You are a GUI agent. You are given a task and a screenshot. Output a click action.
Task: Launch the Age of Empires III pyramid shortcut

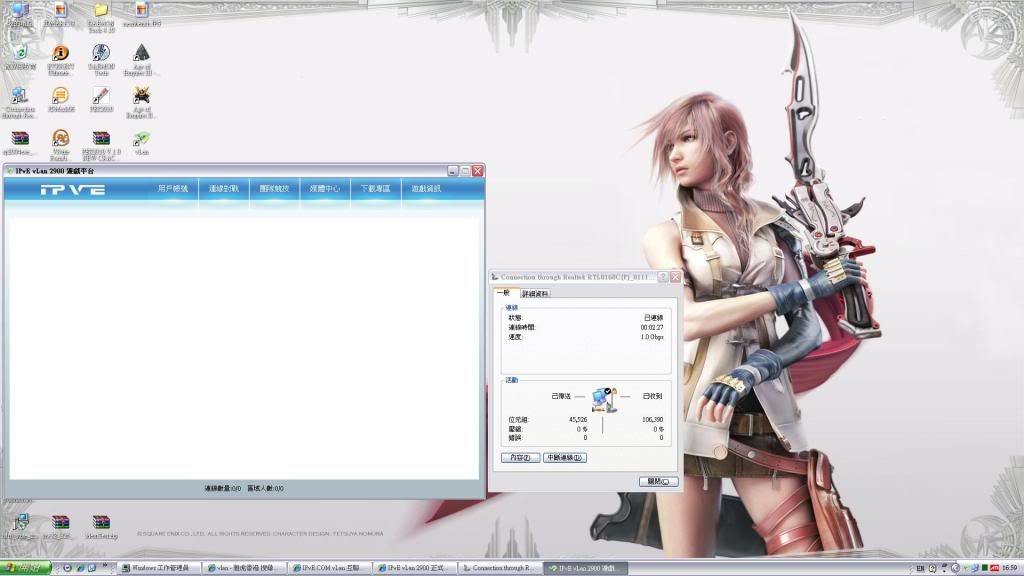click(141, 54)
